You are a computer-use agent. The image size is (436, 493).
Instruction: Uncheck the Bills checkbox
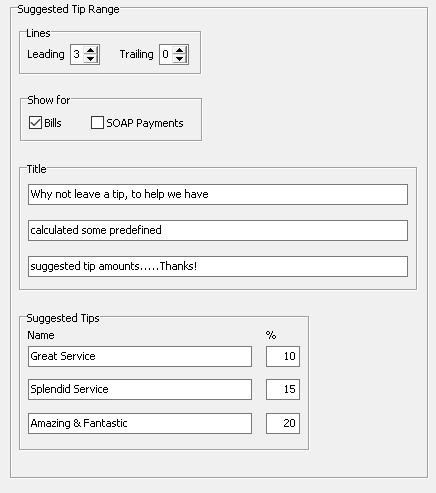coord(35,123)
